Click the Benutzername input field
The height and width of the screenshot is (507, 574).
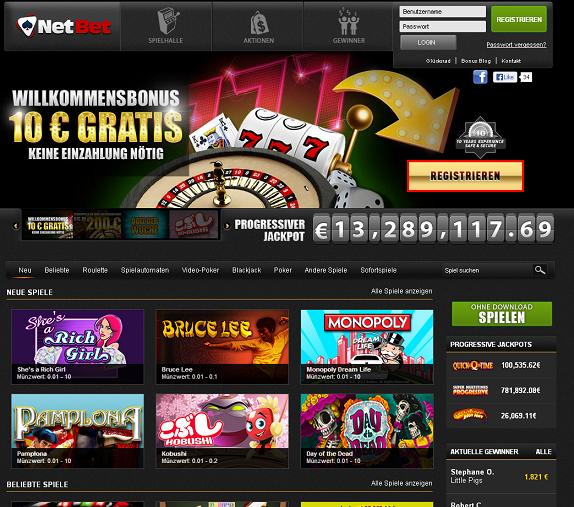pos(442,11)
